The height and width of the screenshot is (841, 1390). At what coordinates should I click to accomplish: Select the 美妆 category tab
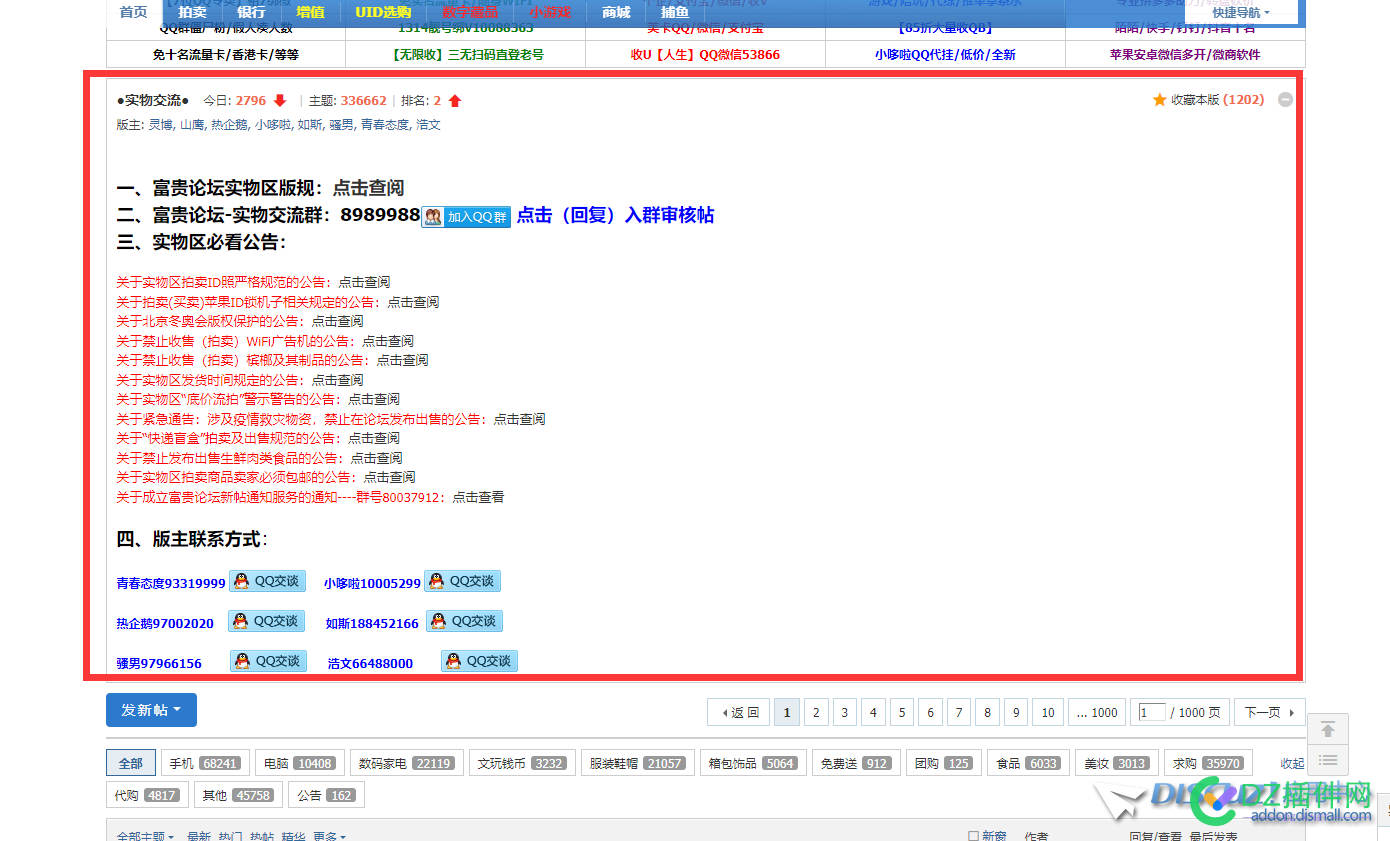(1118, 763)
